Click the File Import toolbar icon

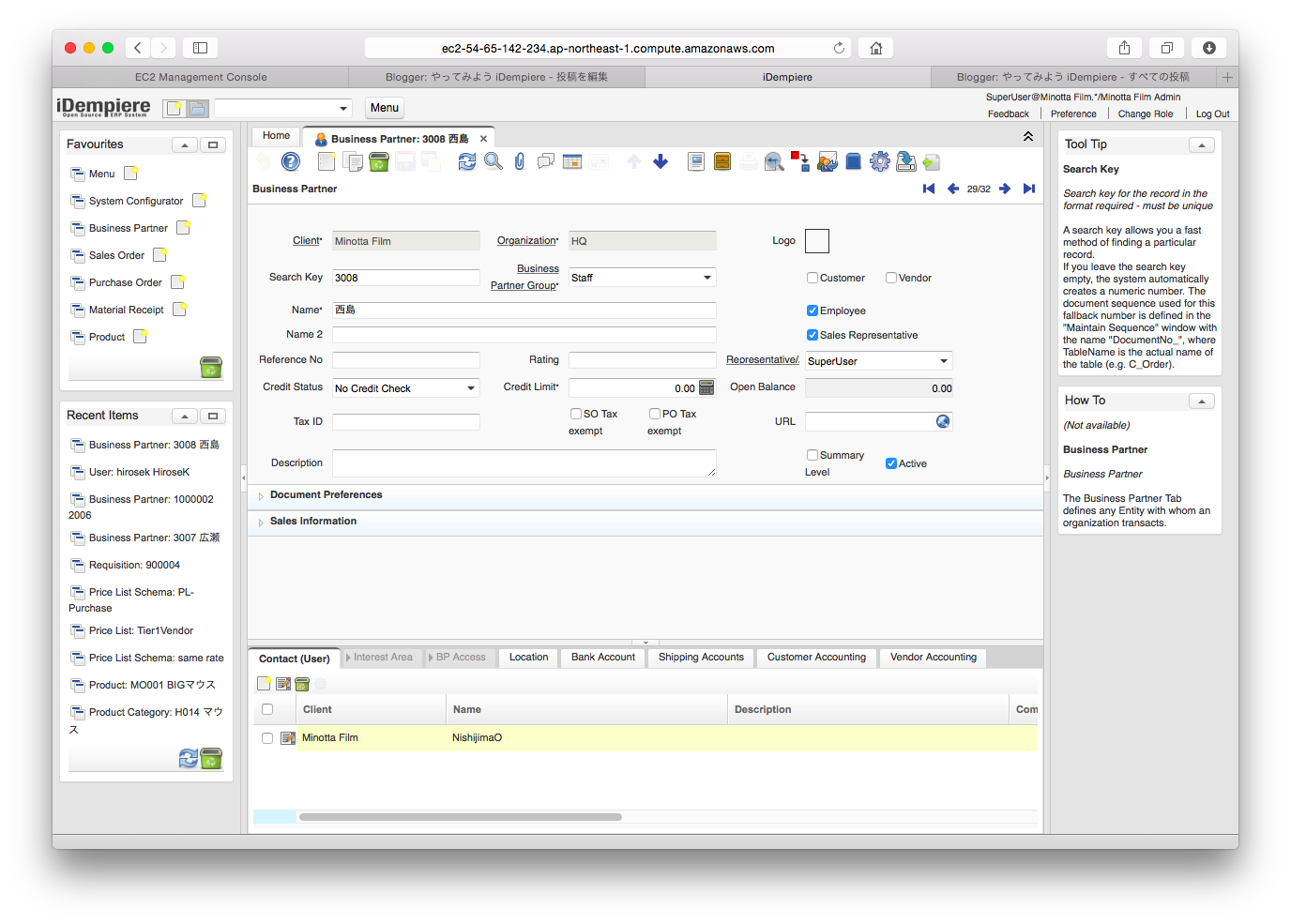coord(931,162)
